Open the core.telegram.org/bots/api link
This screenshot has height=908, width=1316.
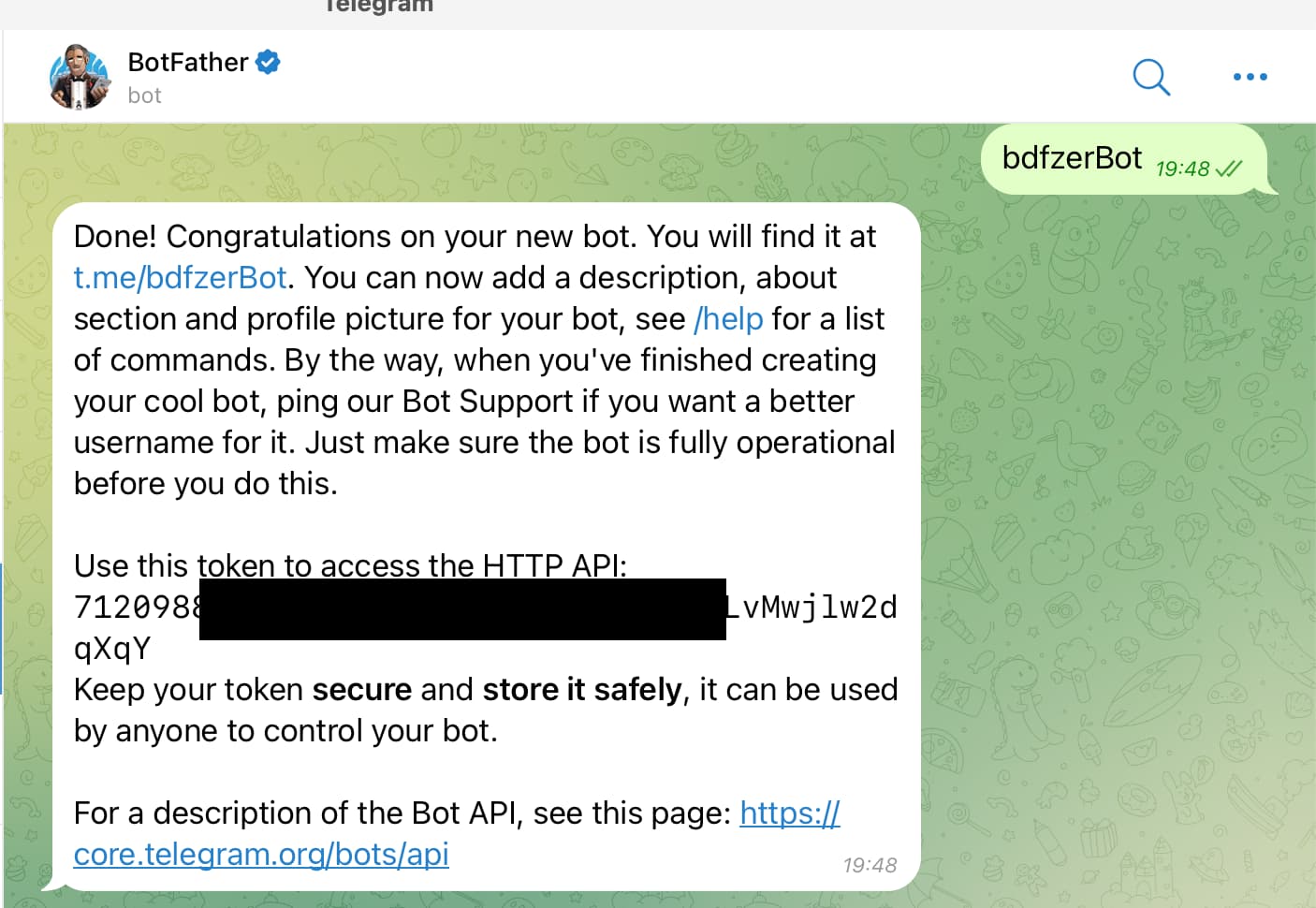pos(261,854)
